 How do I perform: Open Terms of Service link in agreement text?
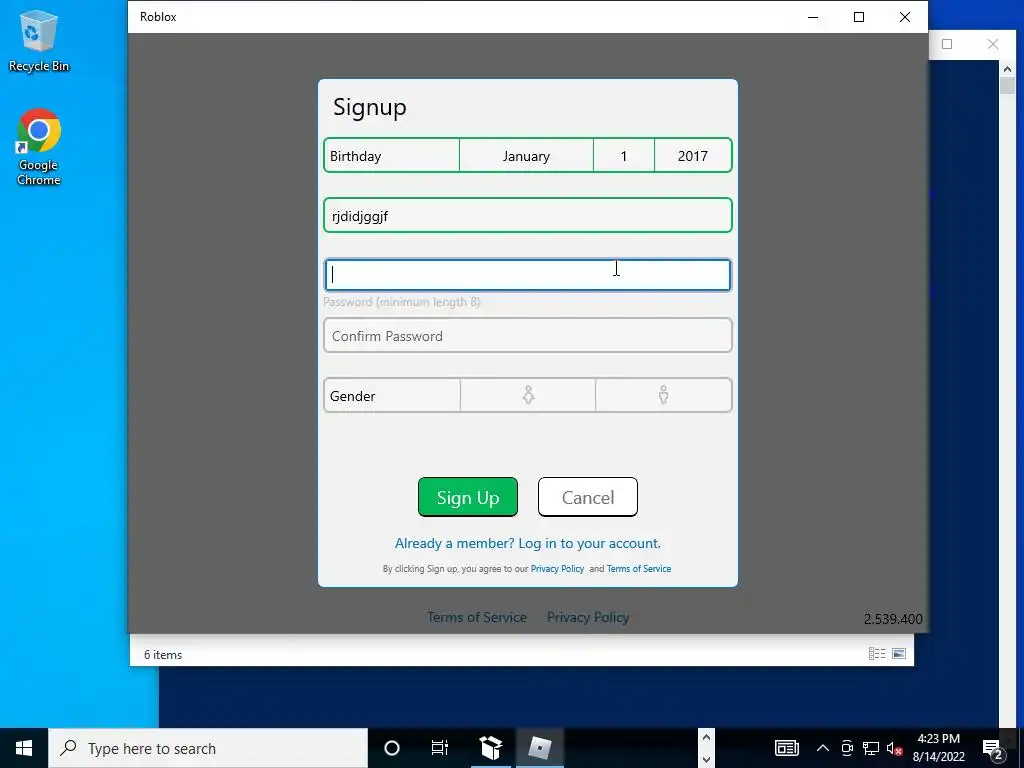click(x=639, y=569)
